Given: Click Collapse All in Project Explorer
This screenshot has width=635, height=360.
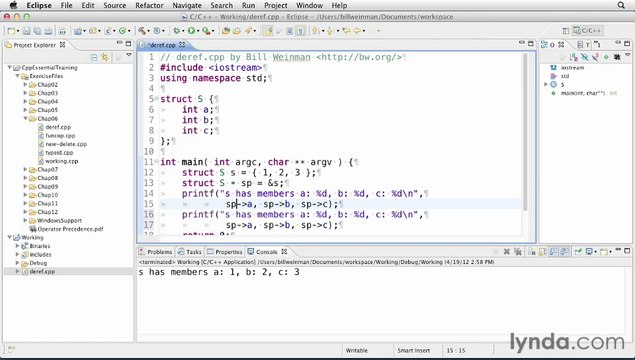Looking at the screenshot, I should 94,58.
